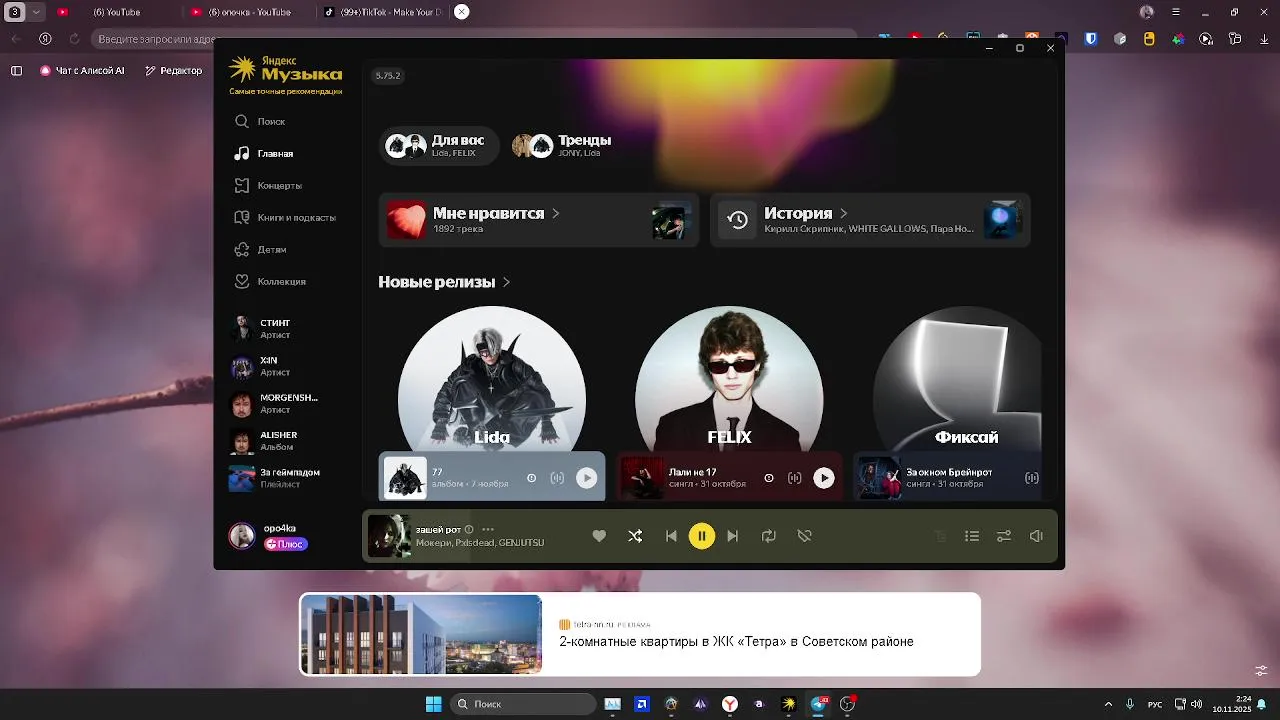The image size is (1280, 720).
Task: Click soundwave icon for За окном Брейнрот
Action: pyautogui.click(x=1032, y=478)
